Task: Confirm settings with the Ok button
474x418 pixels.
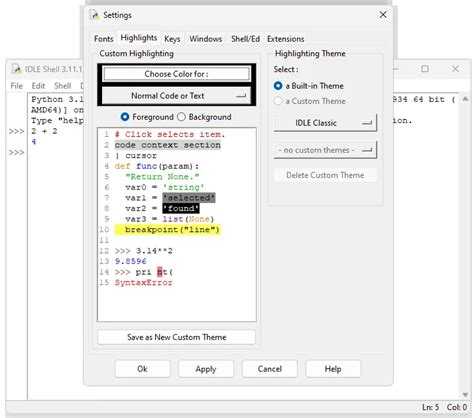Action: 142,369
